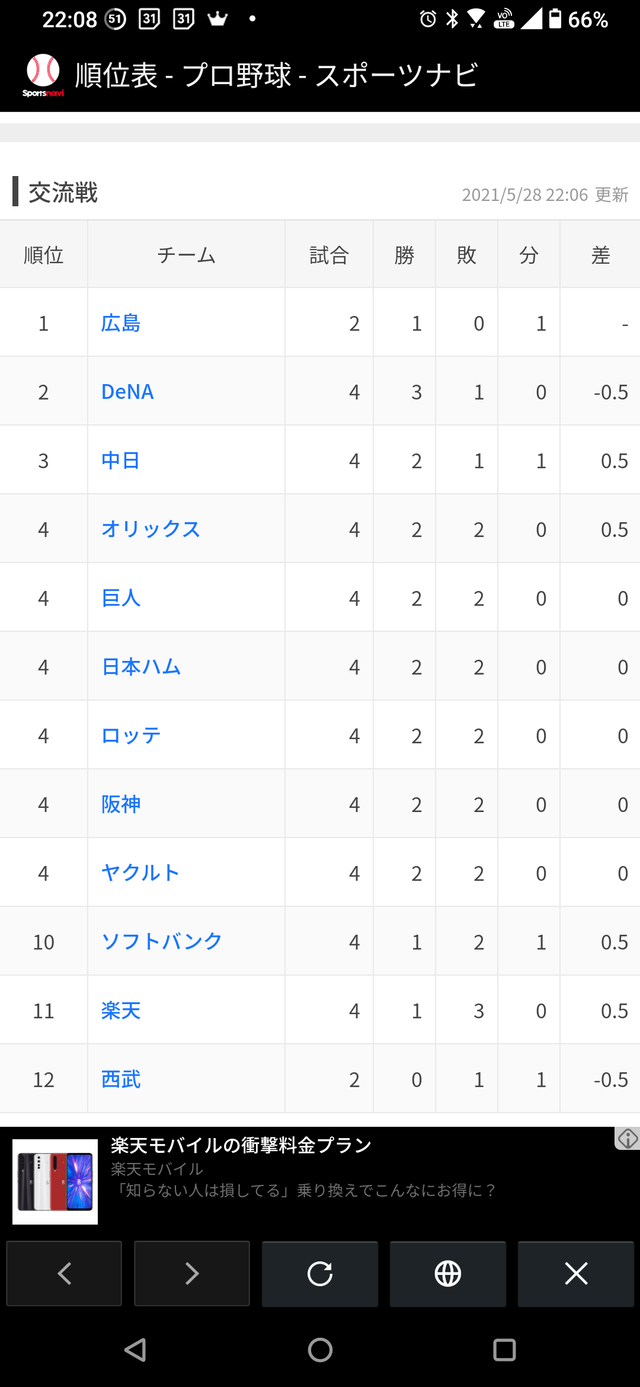The width and height of the screenshot is (640, 1387).
Task: Open the 西武 team link
Action: pyautogui.click(x=121, y=1080)
